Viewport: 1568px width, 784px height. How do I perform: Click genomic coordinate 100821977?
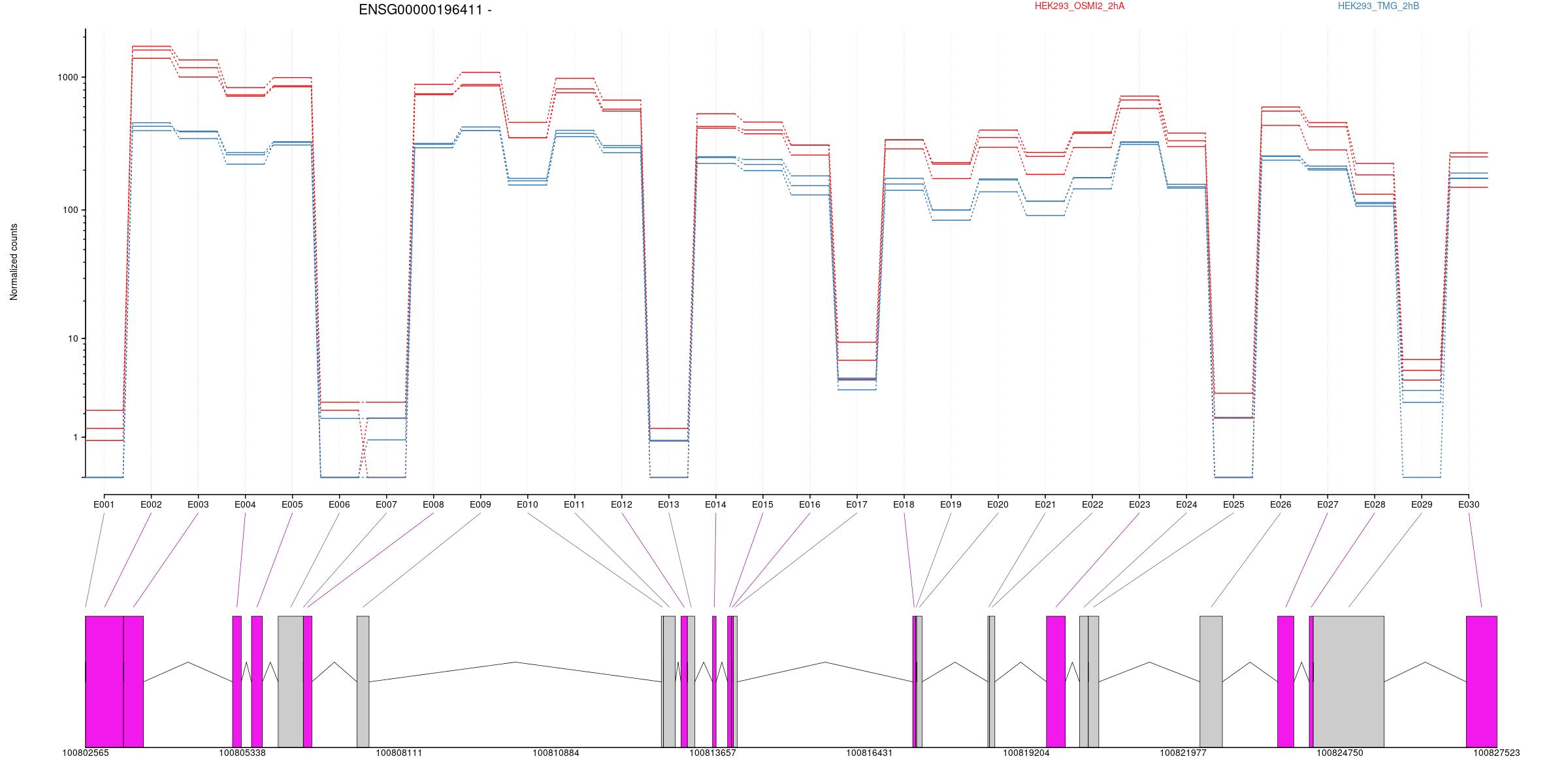click(x=1183, y=753)
